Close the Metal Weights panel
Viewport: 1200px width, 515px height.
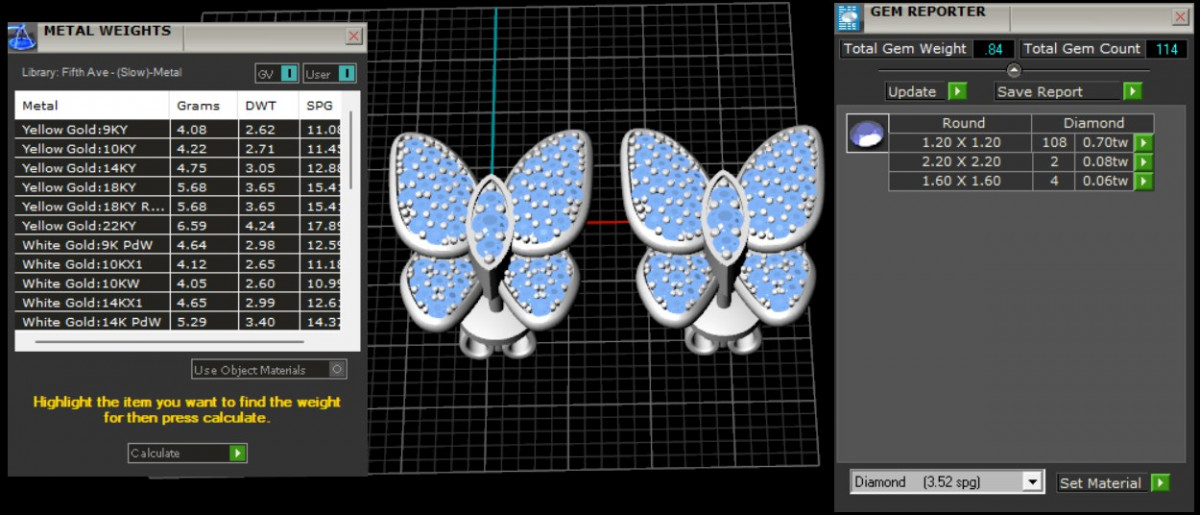point(353,35)
